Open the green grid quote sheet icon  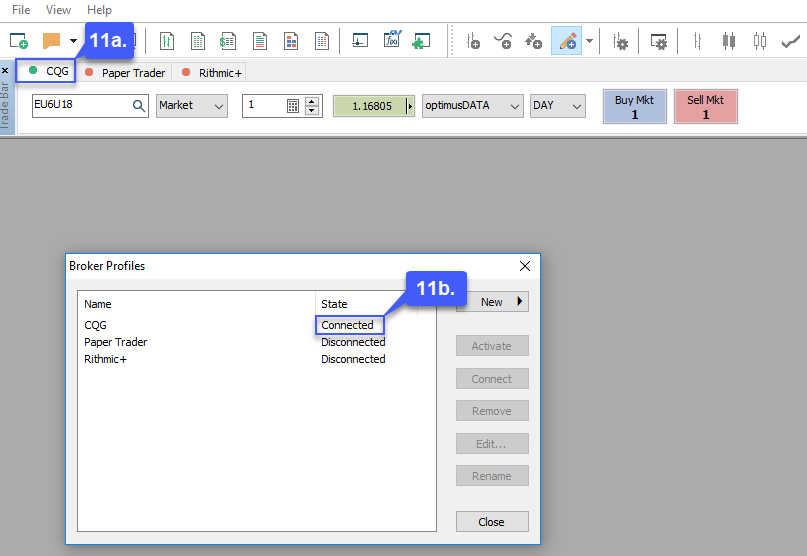(x=198, y=41)
